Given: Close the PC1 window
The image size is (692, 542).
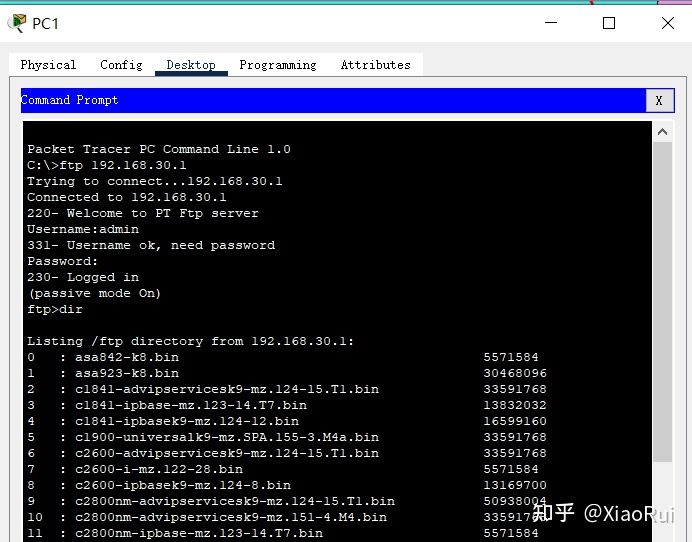Looking at the screenshot, I should click(668, 23).
